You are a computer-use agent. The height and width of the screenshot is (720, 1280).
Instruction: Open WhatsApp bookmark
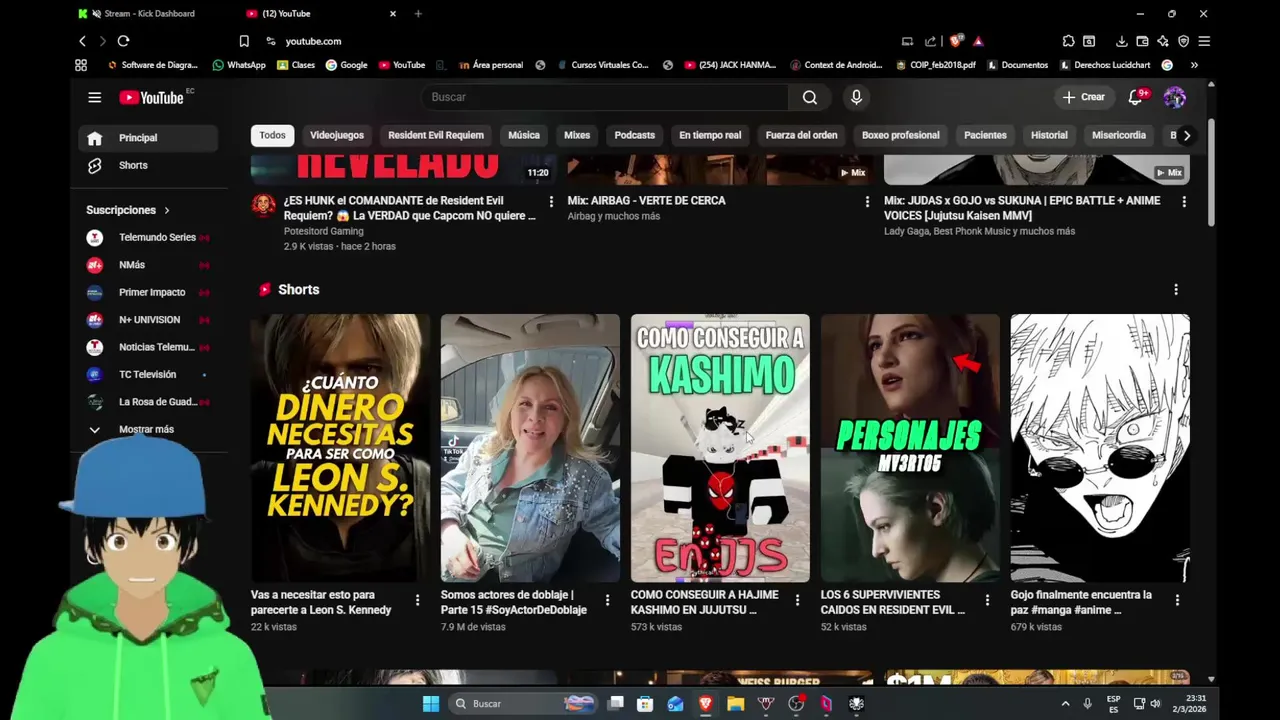[x=239, y=65]
